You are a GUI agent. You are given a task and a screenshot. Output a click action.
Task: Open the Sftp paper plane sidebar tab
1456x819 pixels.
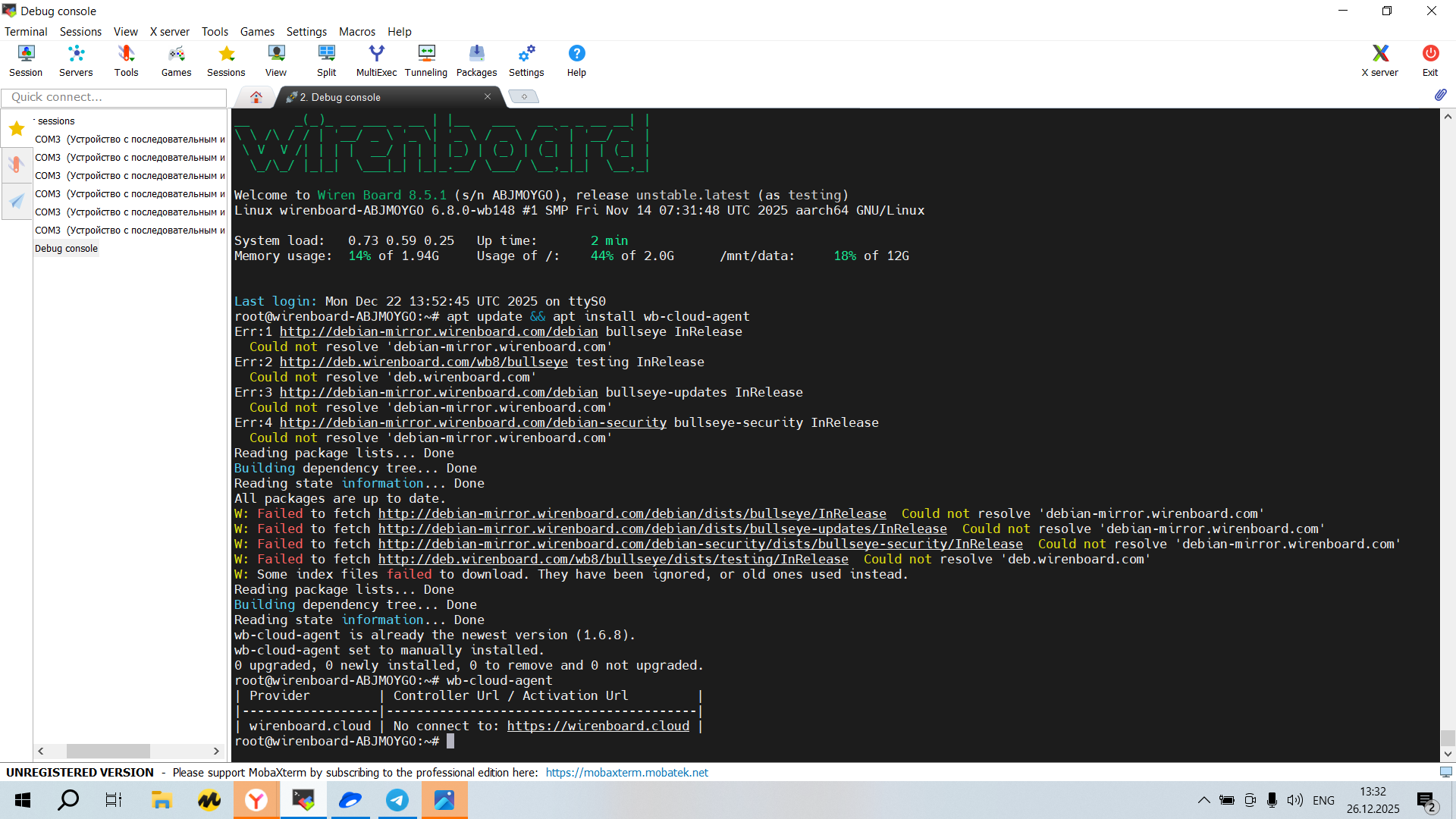(17, 201)
